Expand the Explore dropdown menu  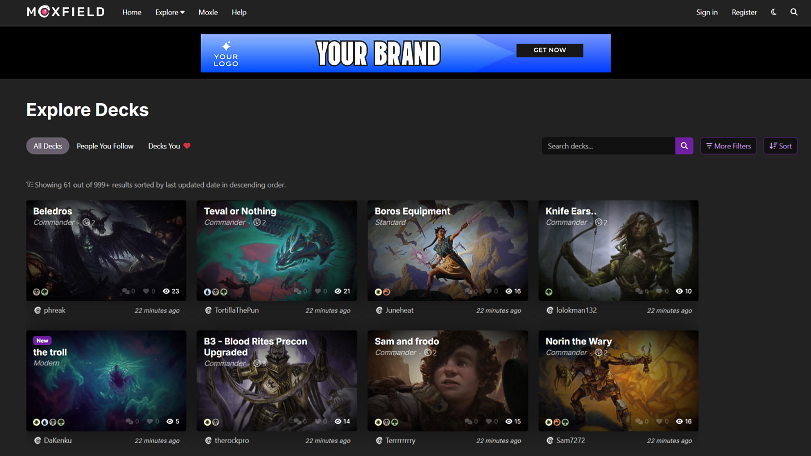point(170,12)
